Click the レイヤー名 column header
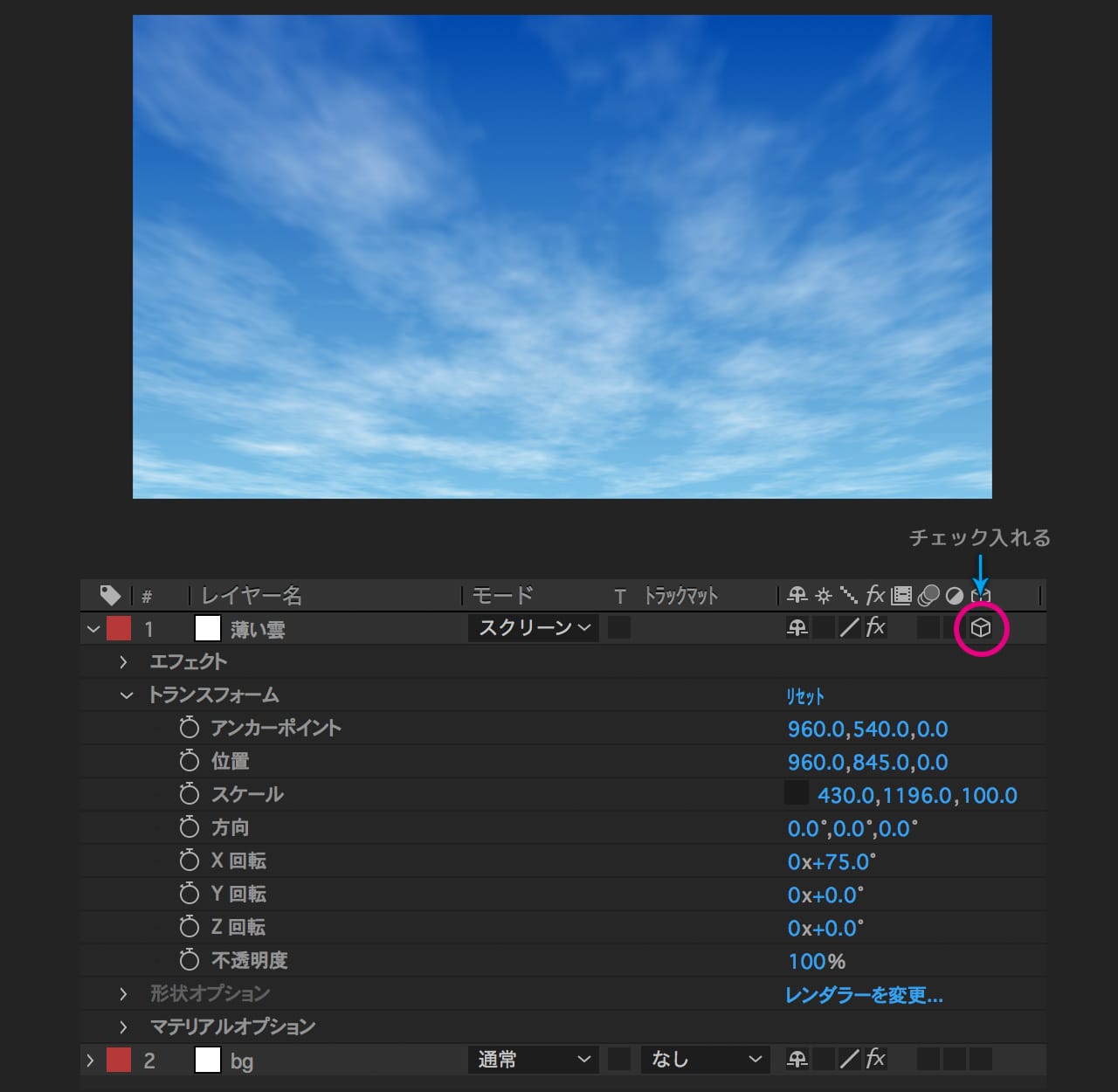This screenshot has width=1118, height=1092. click(252, 596)
